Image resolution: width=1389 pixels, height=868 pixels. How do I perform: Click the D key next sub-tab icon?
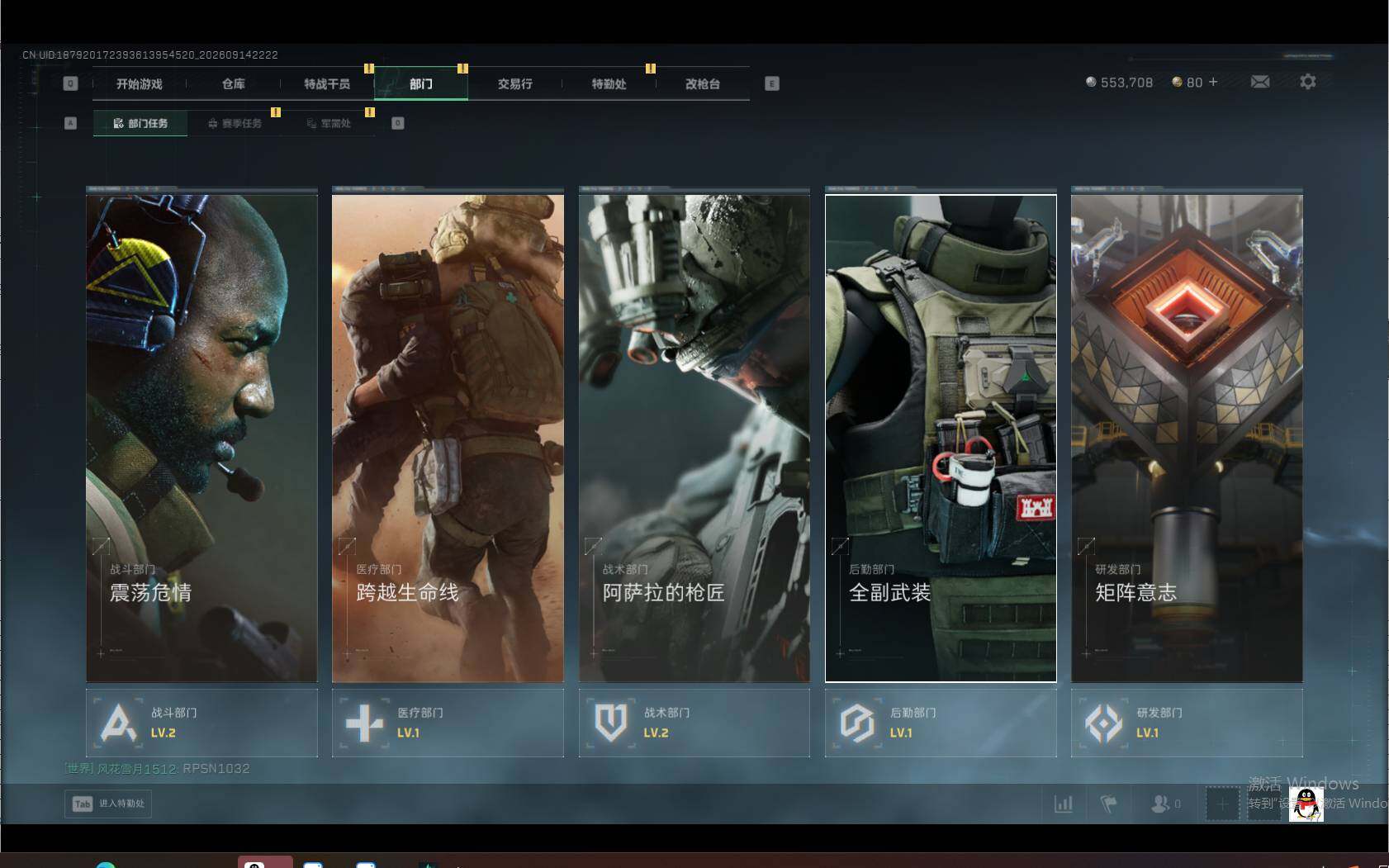[x=398, y=123]
